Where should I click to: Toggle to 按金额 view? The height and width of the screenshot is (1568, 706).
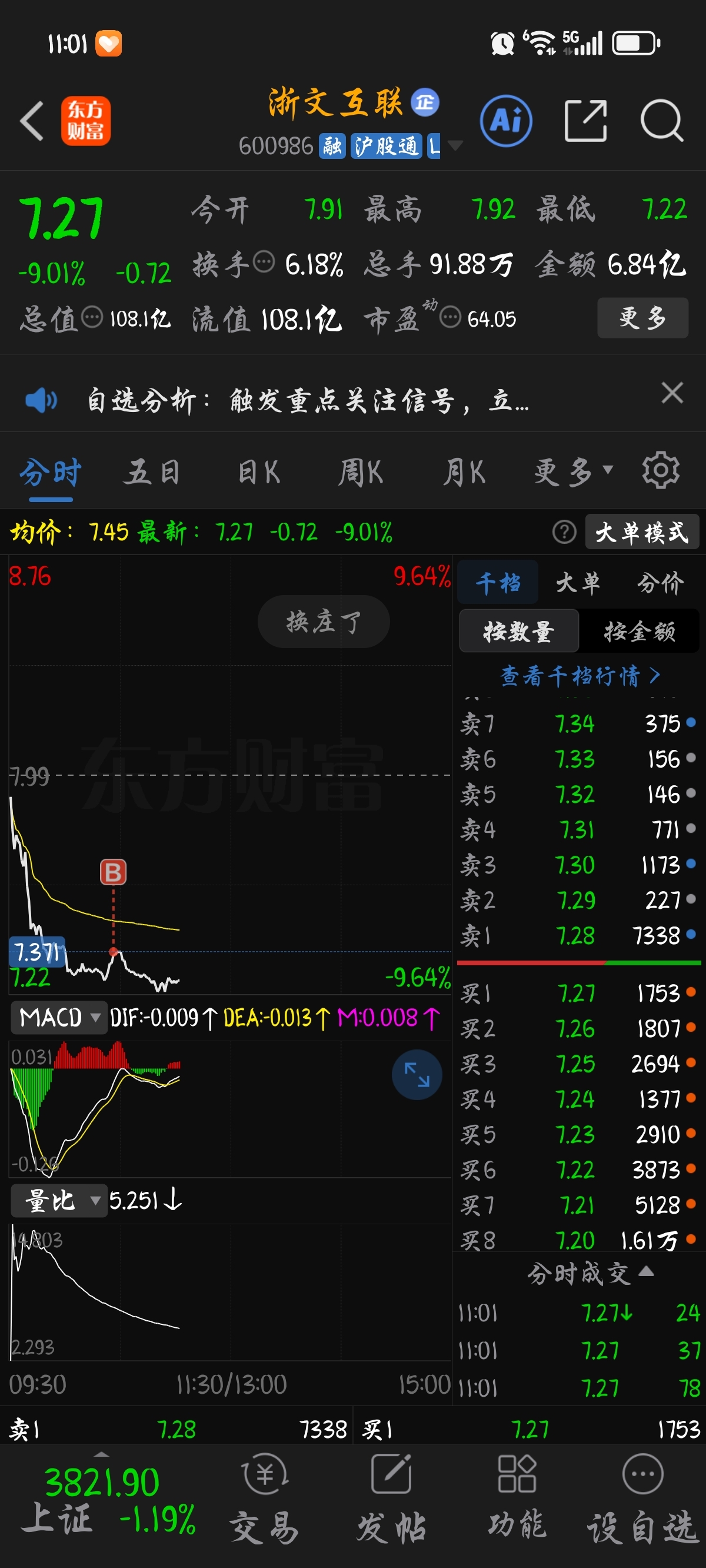pyautogui.click(x=640, y=631)
